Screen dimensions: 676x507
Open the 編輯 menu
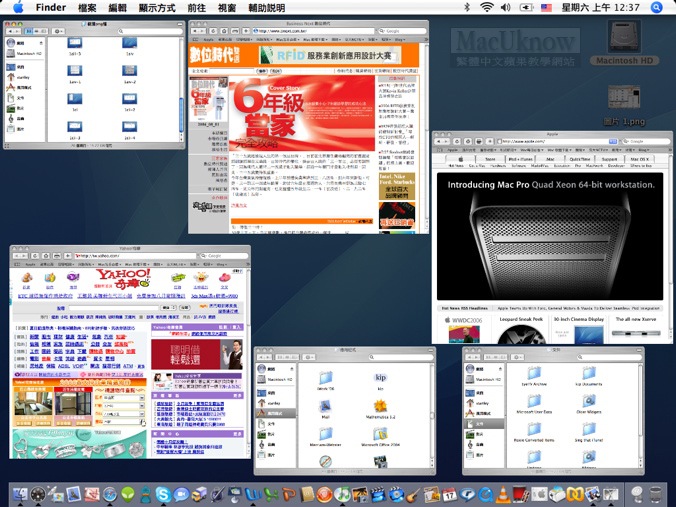[x=118, y=7]
